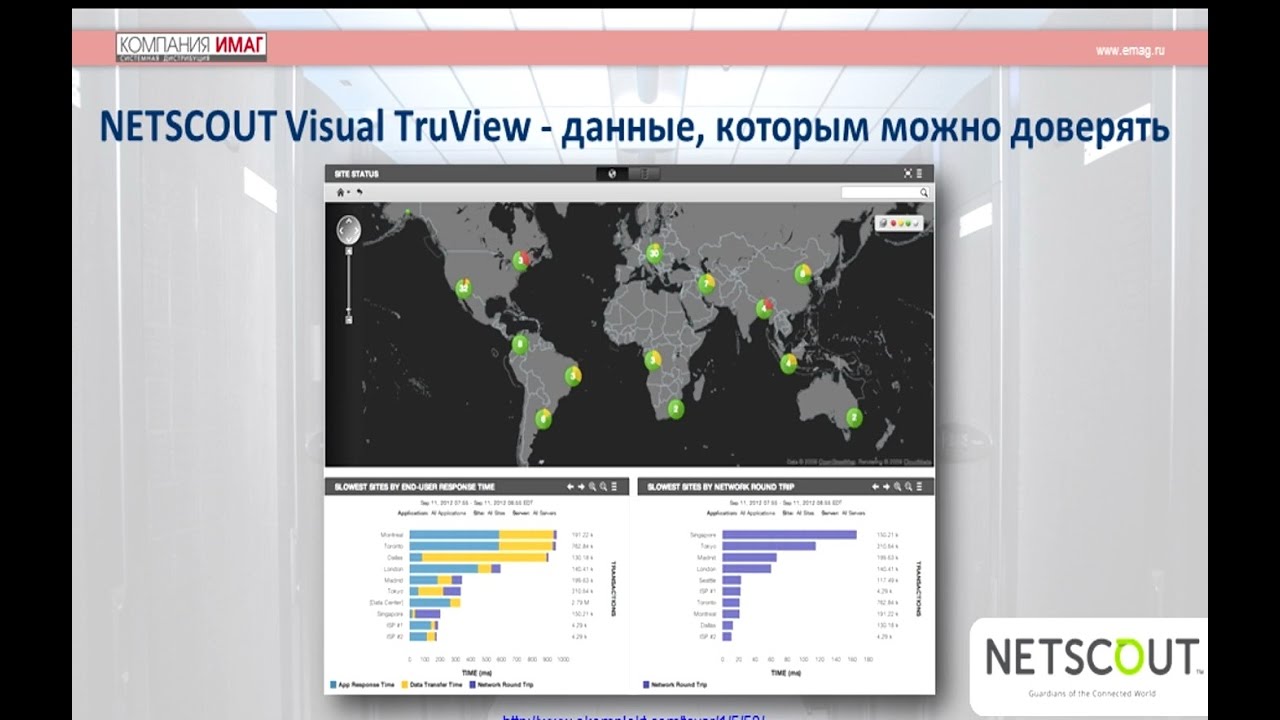The image size is (1280, 720).
Task: Click Seattle label in Network Round Trip chart
Action: click(709, 580)
